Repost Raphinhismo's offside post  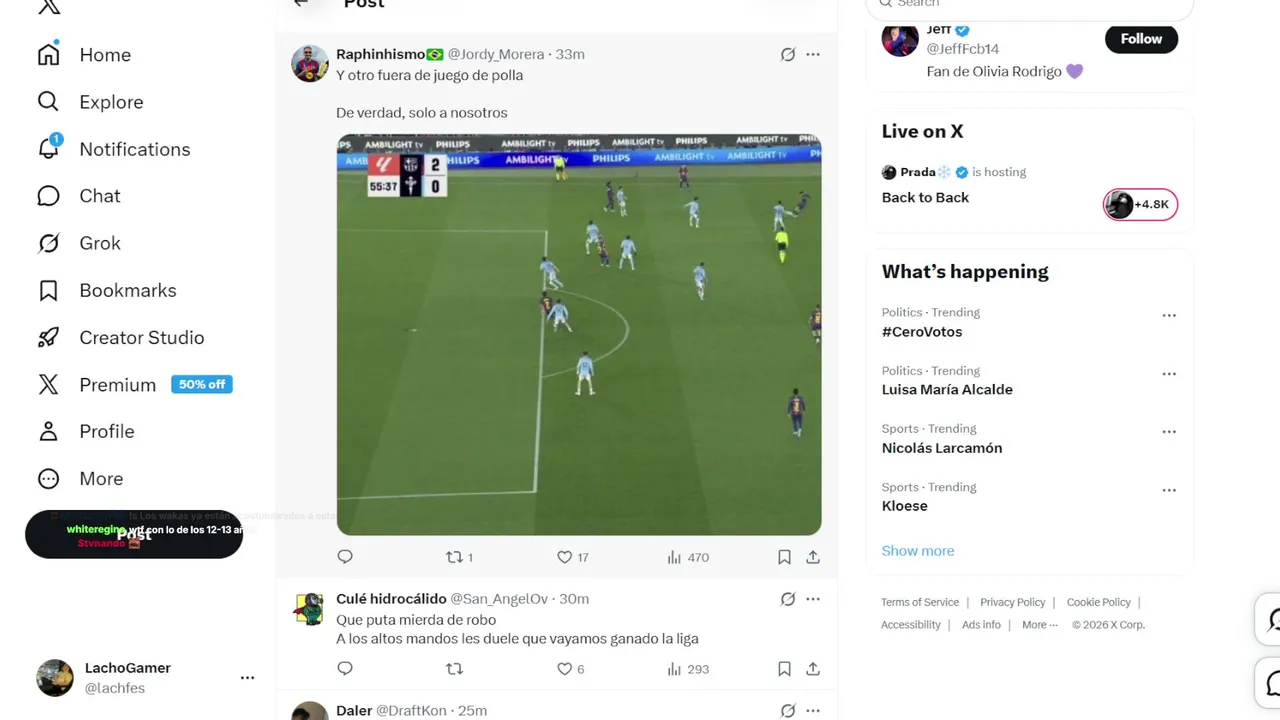click(x=459, y=557)
